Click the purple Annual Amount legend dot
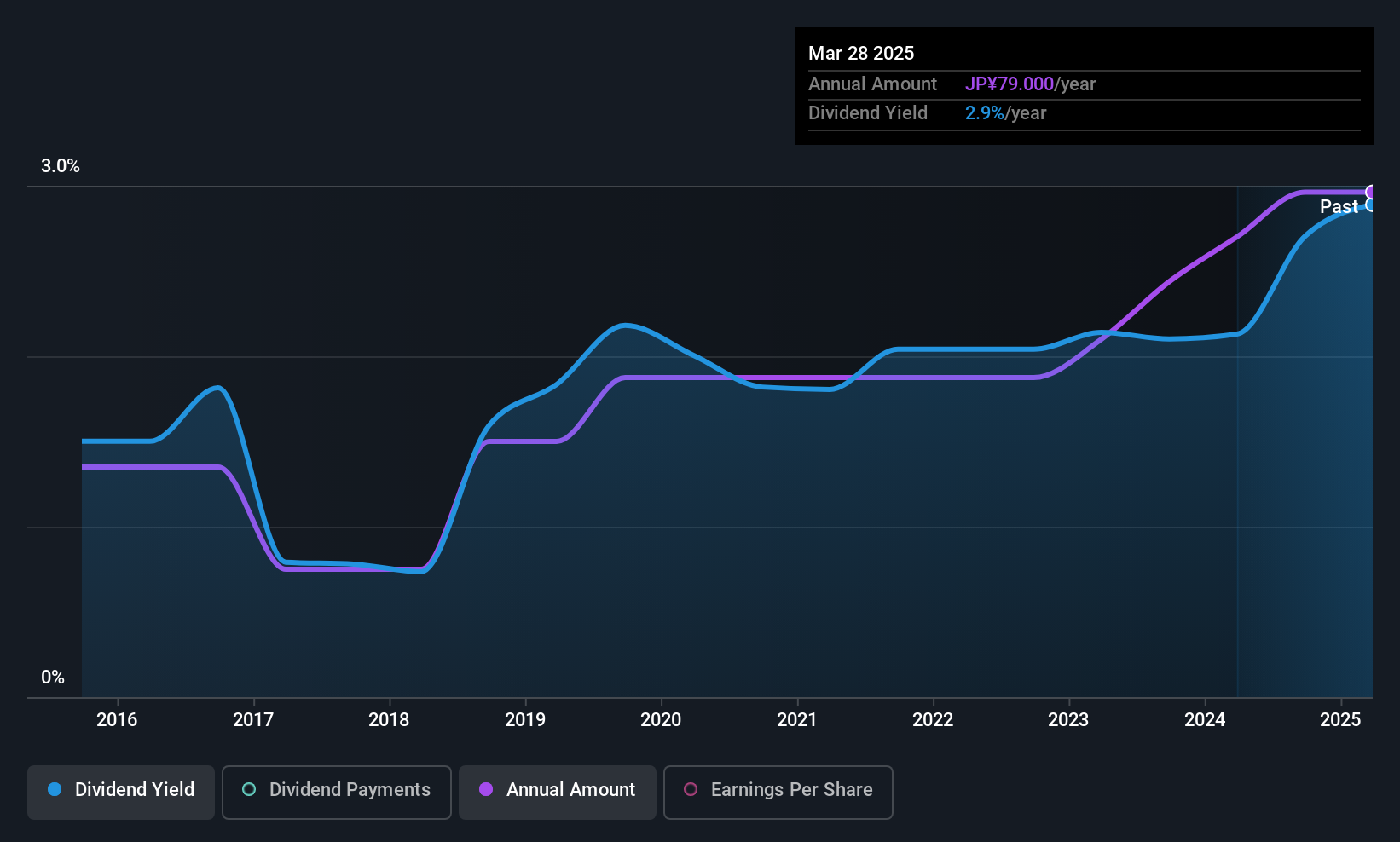This screenshot has width=1400, height=842. coord(486,789)
